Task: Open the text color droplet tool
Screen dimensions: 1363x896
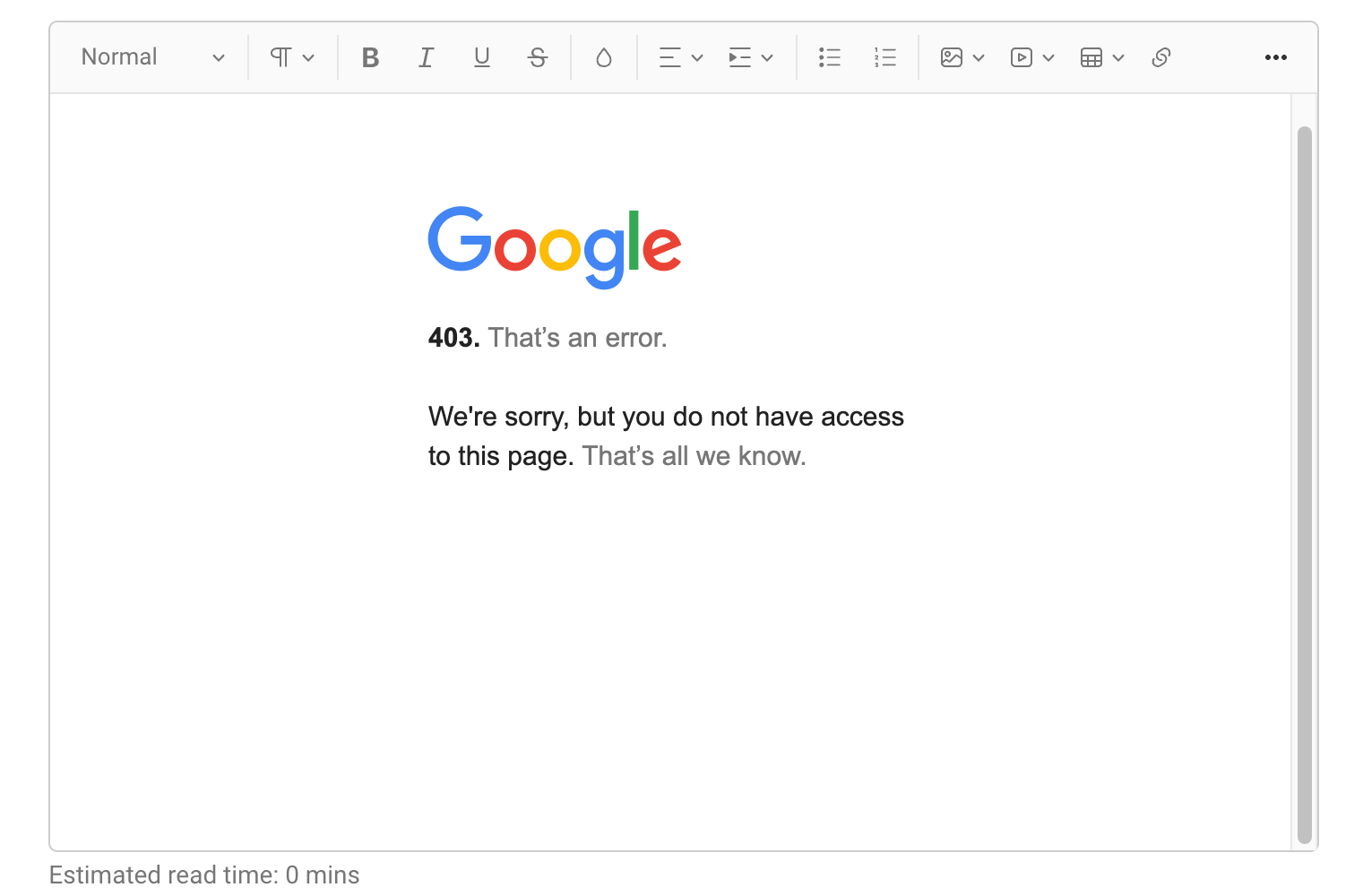Action: pos(604,57)
